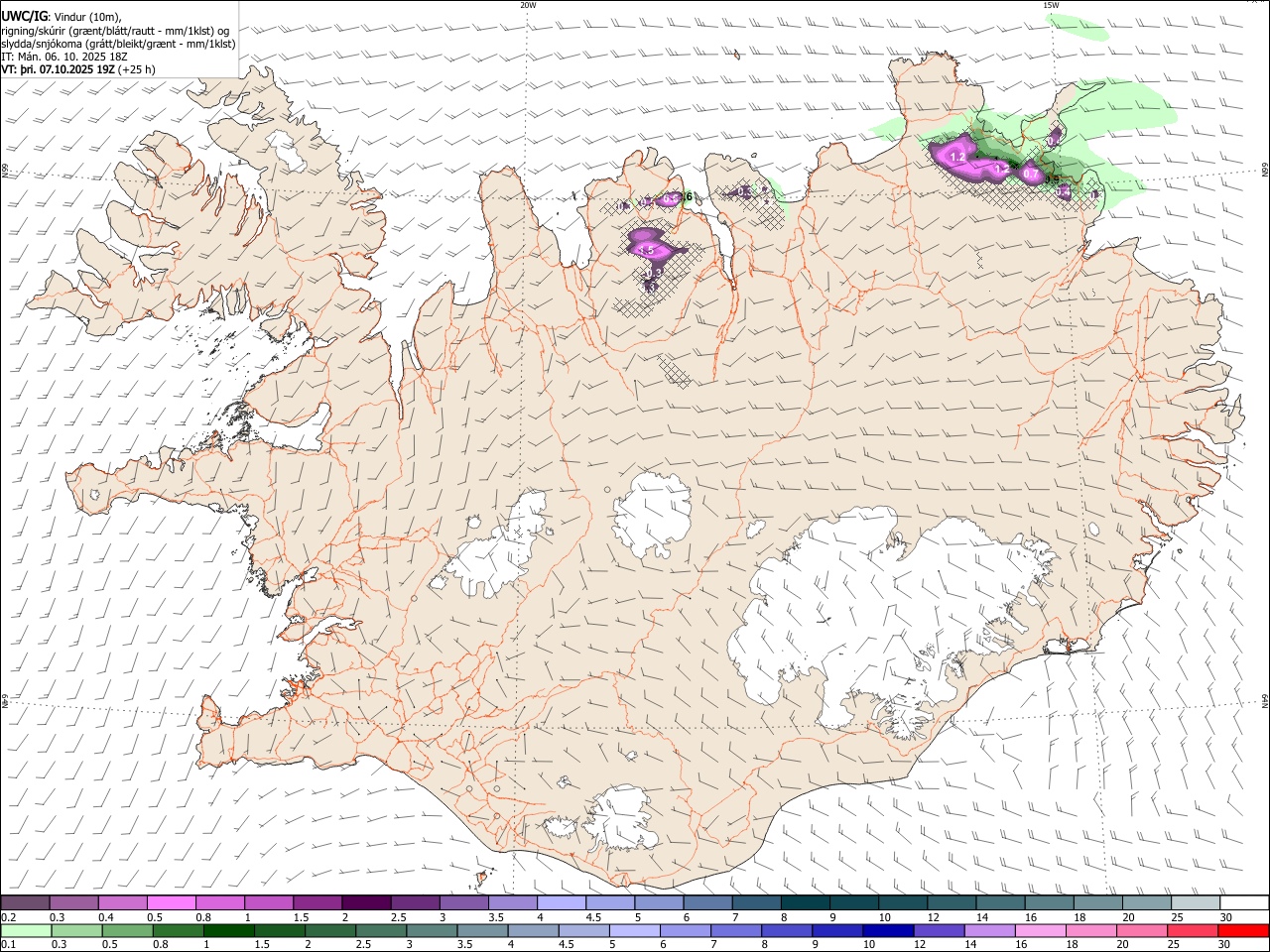This screenshot has width=1270, height=952.
Task: Click the '20W' longitude label
Action: pos(528,5)
